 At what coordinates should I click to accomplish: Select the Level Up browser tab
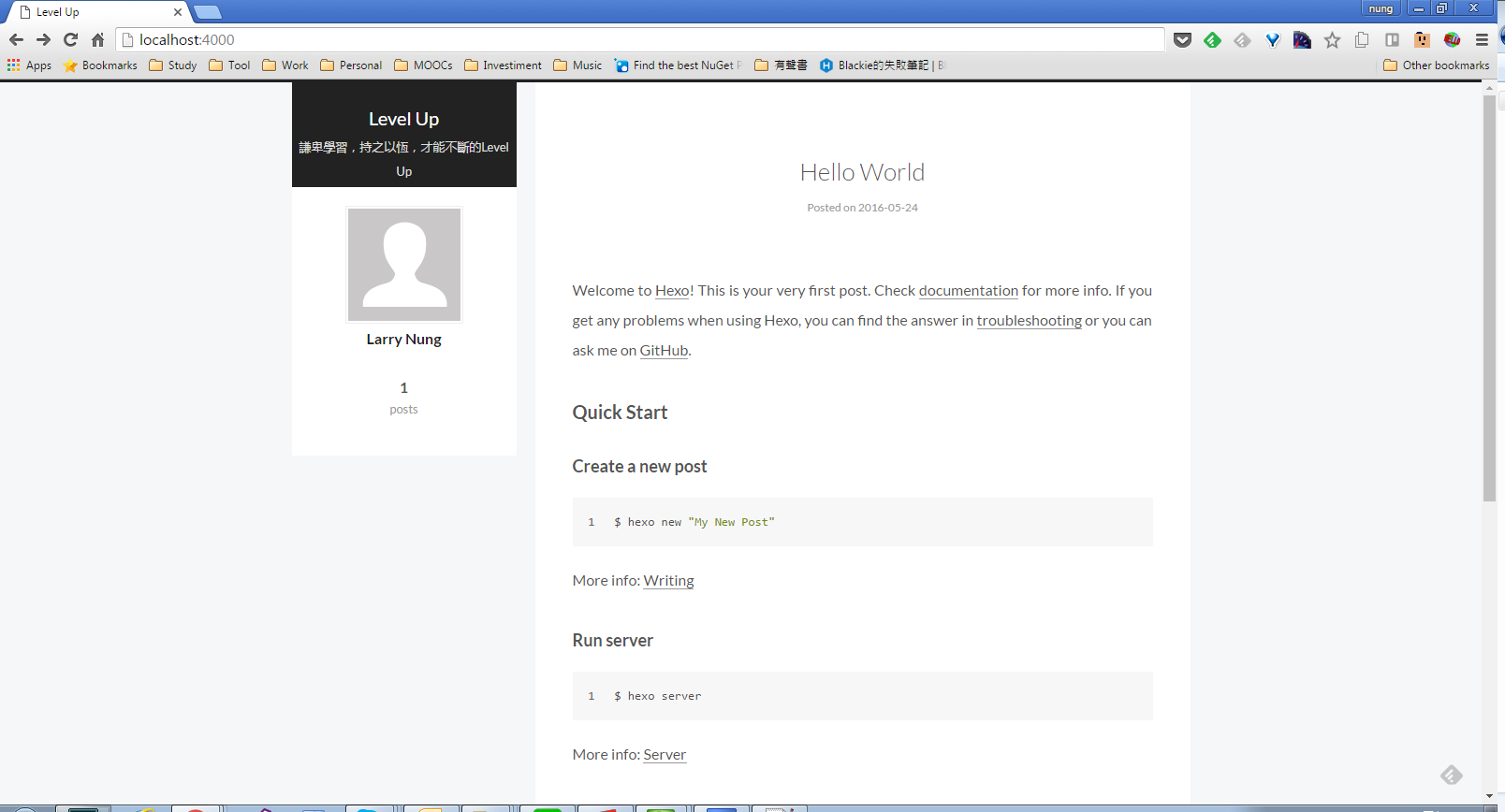pos(98,12)
